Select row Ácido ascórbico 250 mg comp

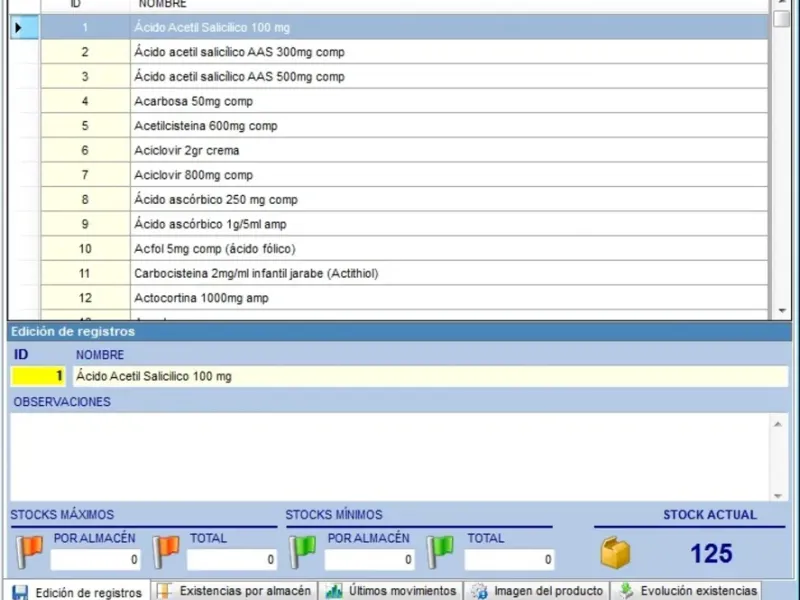[x=449, y=199]
